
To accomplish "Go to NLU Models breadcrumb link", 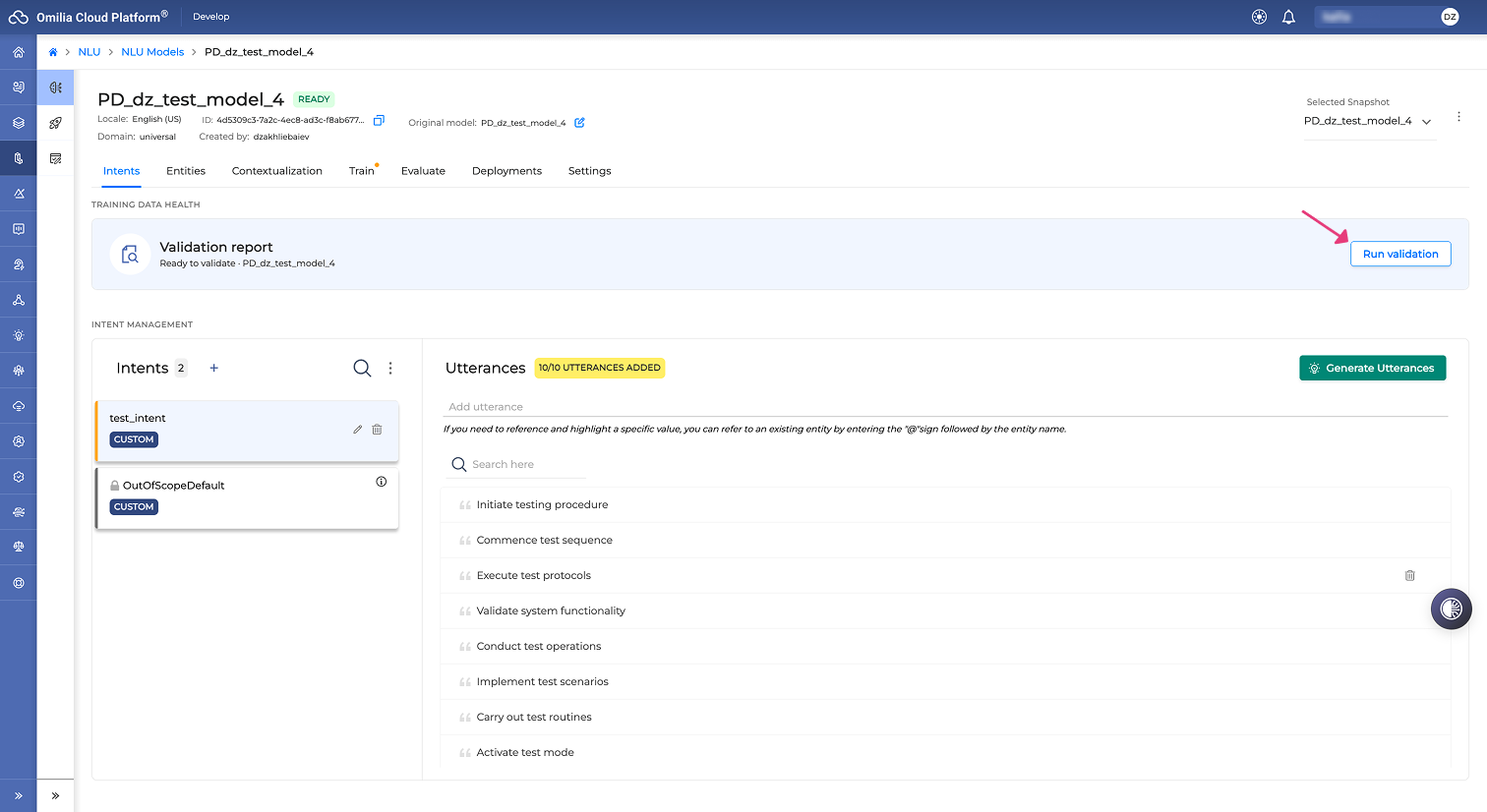I will coord(152,52).
